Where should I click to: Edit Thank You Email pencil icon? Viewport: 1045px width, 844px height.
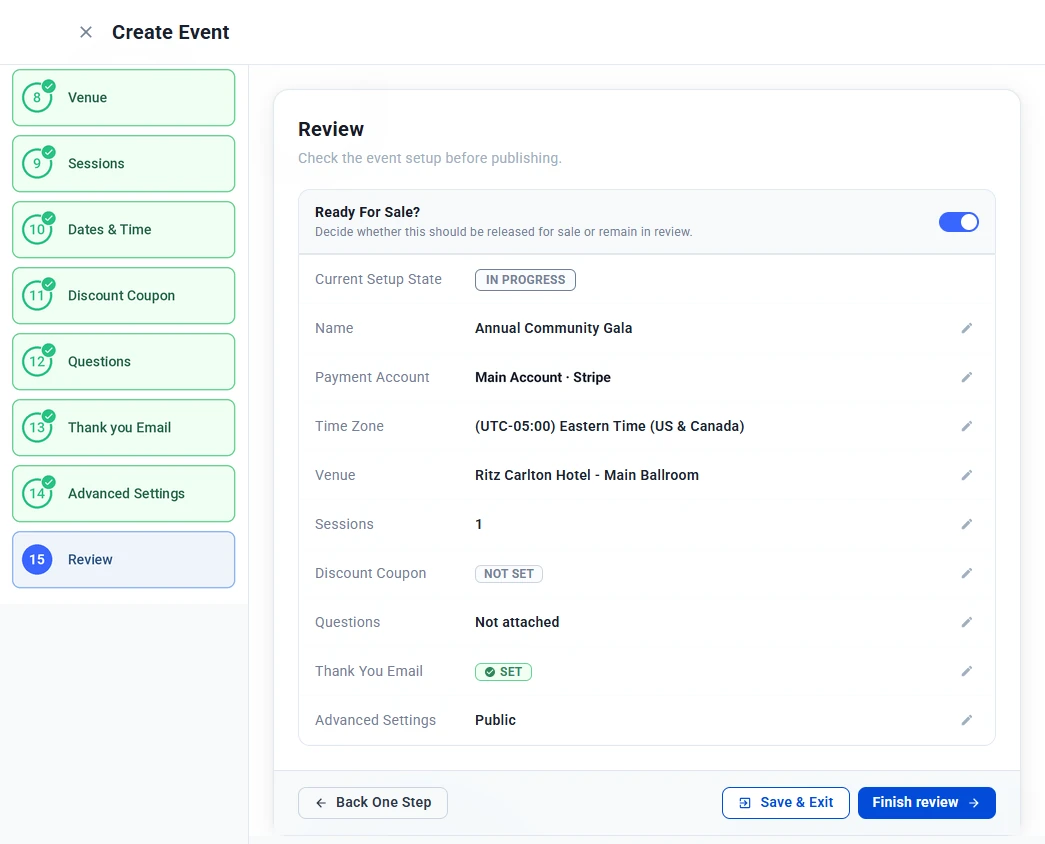pos(966,671)
